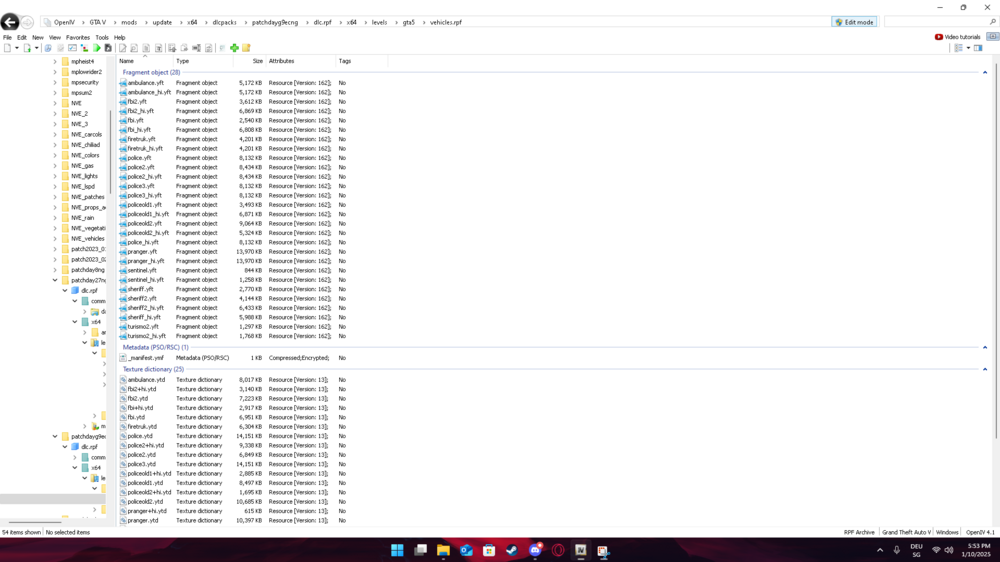Open Steam from the taskbar
Screen dimensions: 1000x562
(512, 550)
